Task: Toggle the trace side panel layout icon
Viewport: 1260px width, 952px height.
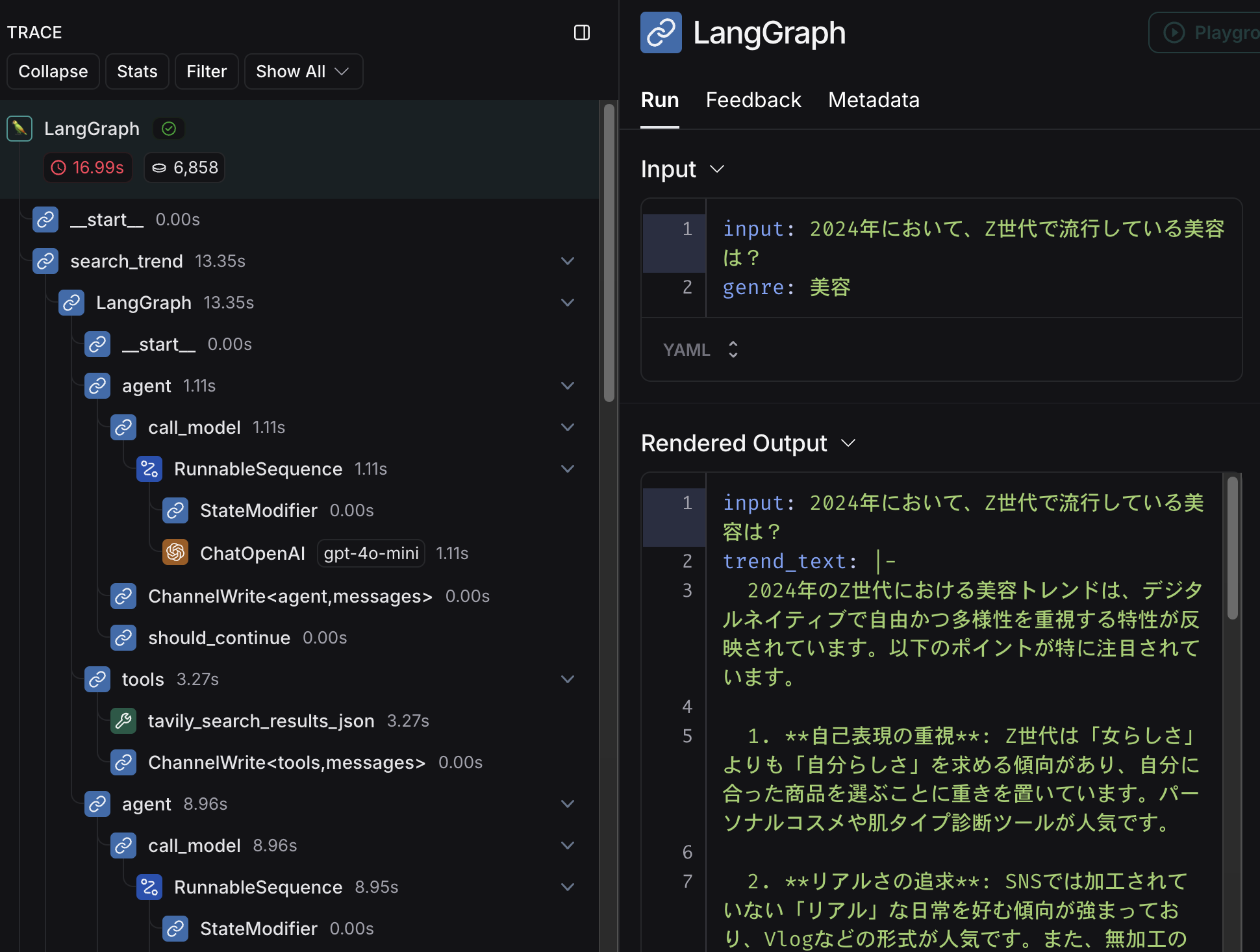Action: coord(581,32)
